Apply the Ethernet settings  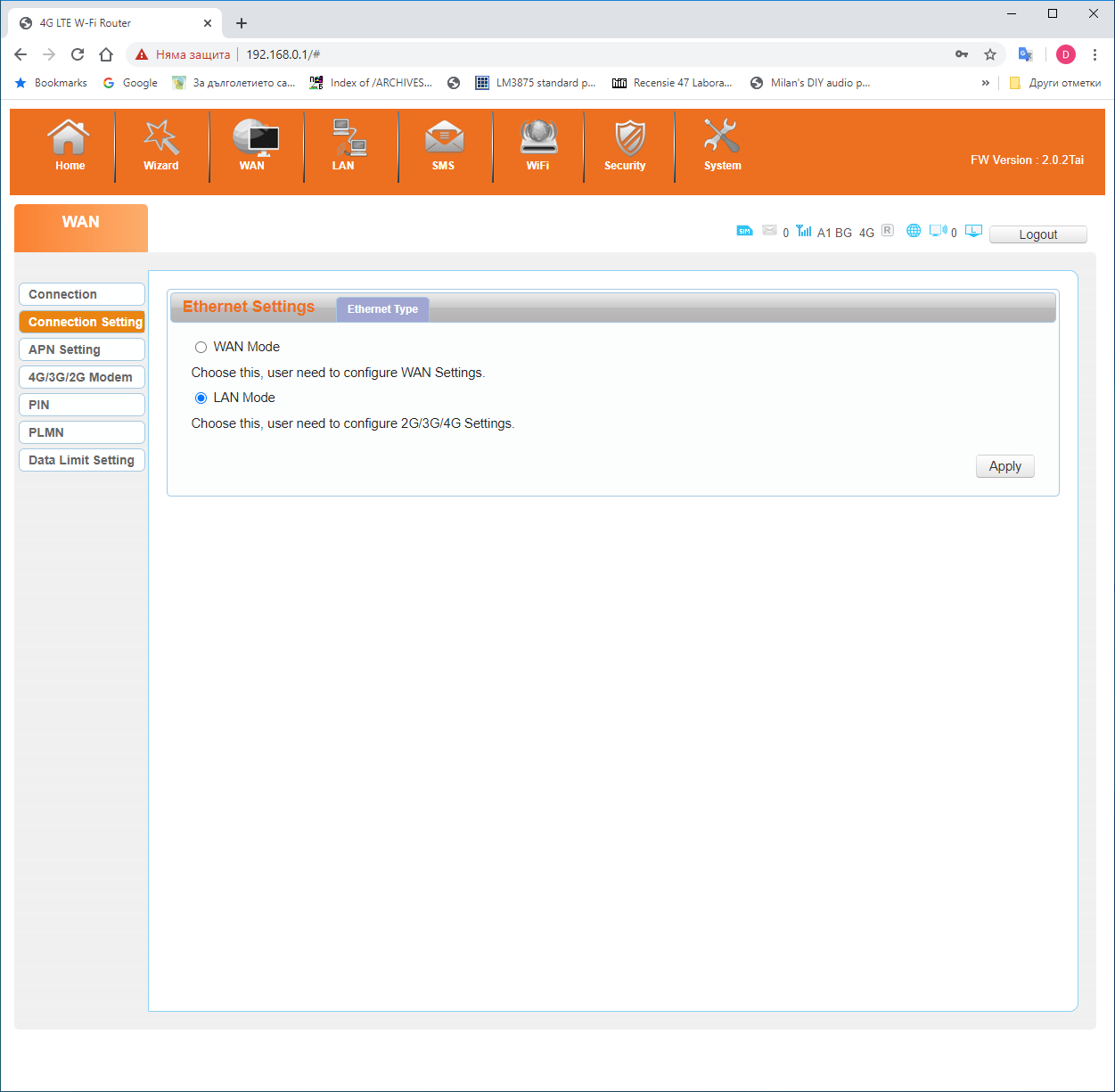[x=1005, y=466]
